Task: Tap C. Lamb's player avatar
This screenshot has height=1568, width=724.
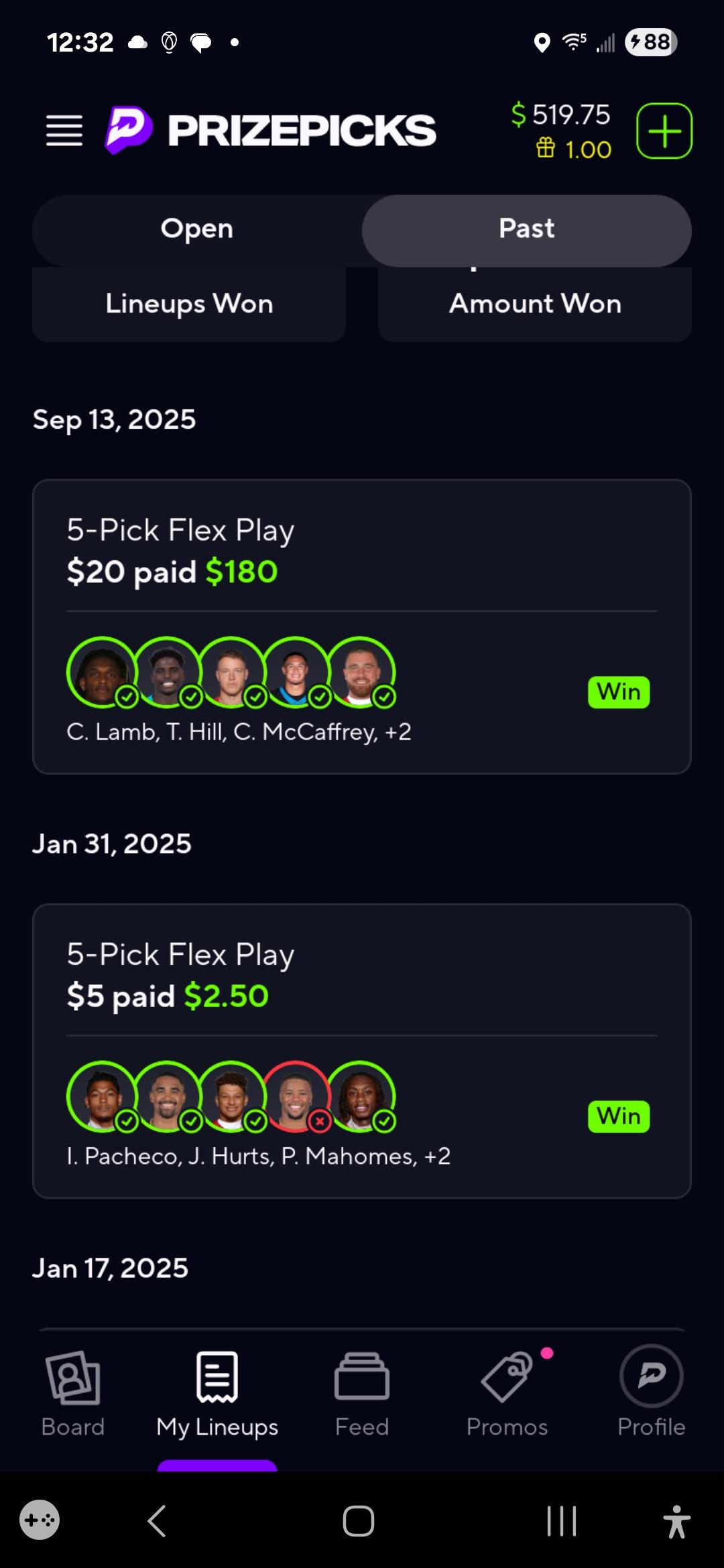Action: (102, 672)
